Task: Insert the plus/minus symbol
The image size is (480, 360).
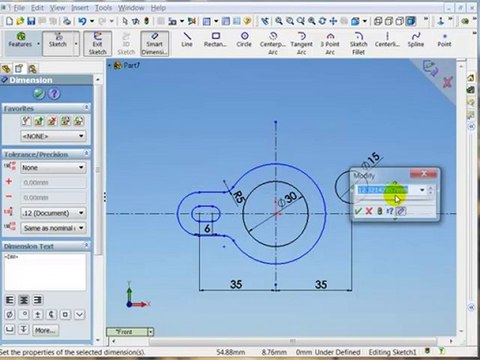Action: coord(38,314)
